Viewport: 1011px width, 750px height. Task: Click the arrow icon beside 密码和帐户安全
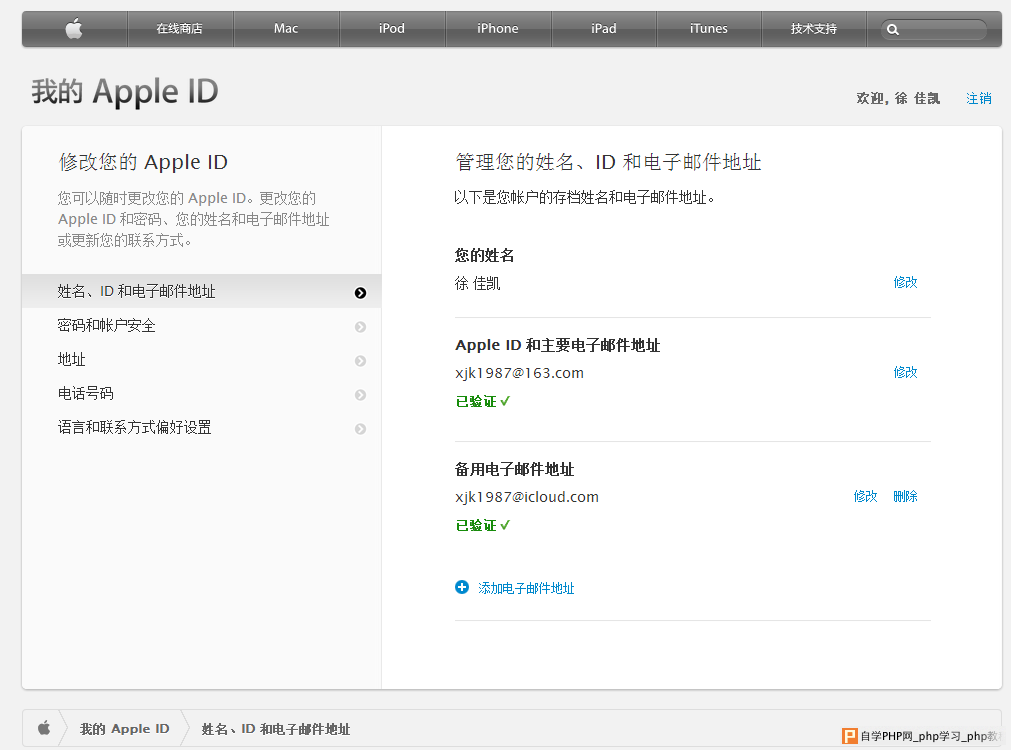[x=360, y=327]
